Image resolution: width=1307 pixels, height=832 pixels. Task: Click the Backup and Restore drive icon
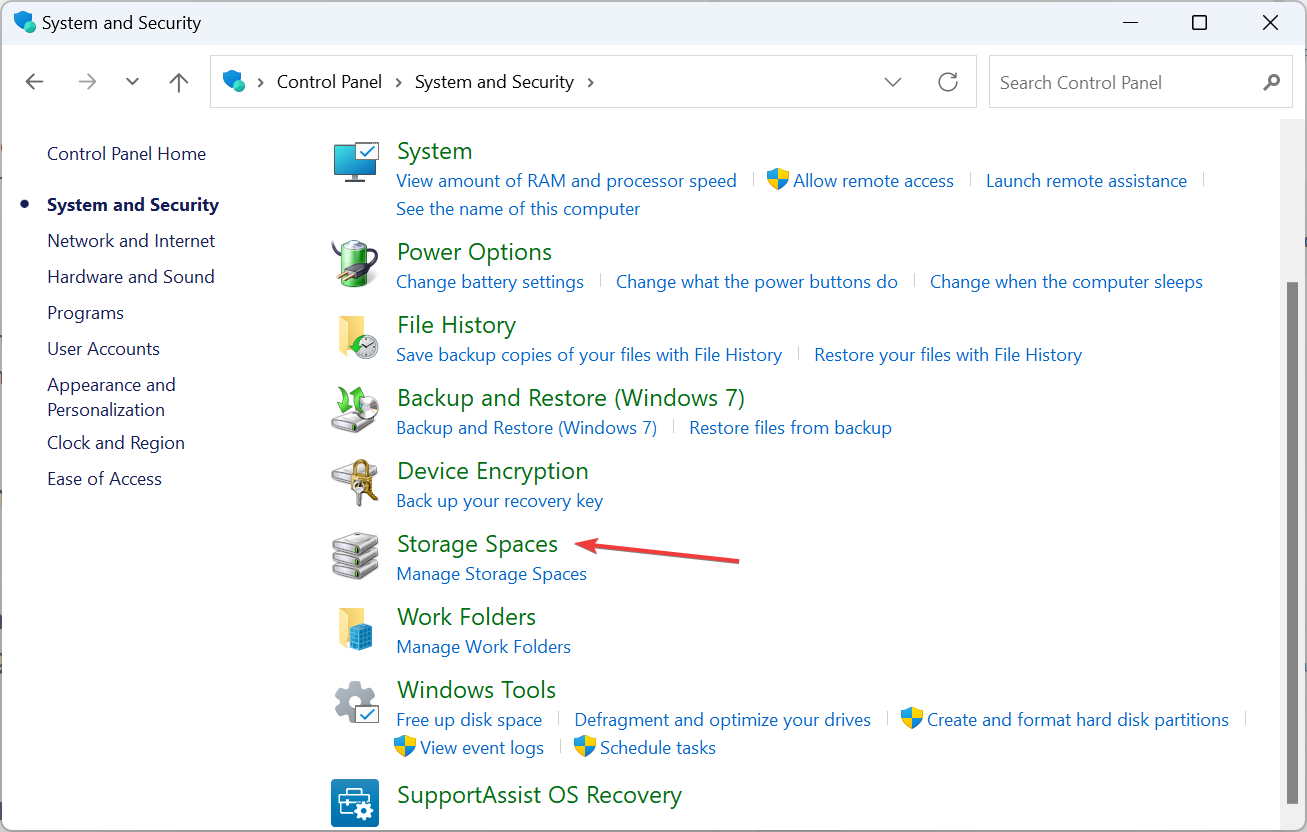(x=355, y=410)
